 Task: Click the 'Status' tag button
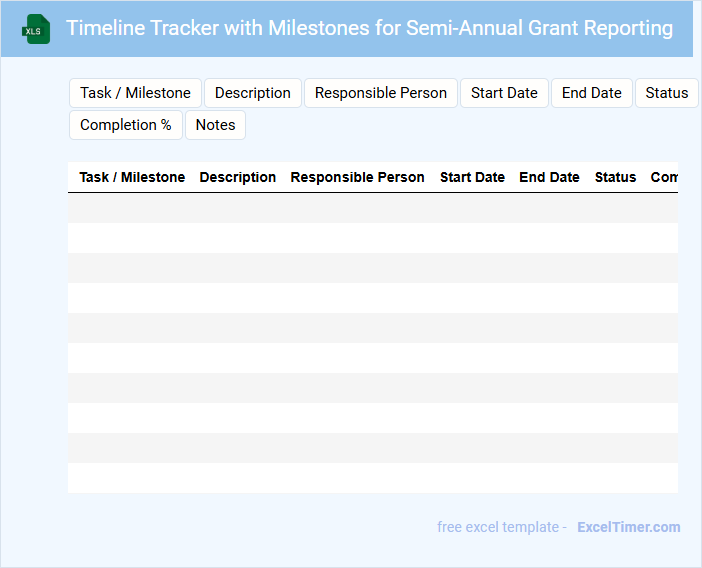coord(666,93)
